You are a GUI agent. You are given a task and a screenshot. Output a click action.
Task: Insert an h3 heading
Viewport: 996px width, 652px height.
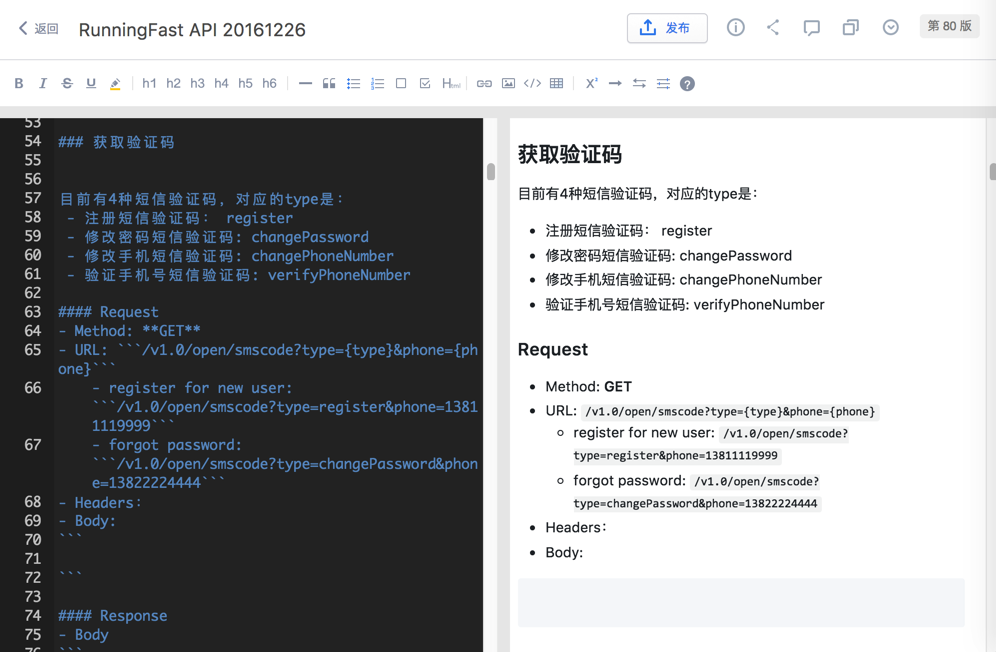(198, 83)
